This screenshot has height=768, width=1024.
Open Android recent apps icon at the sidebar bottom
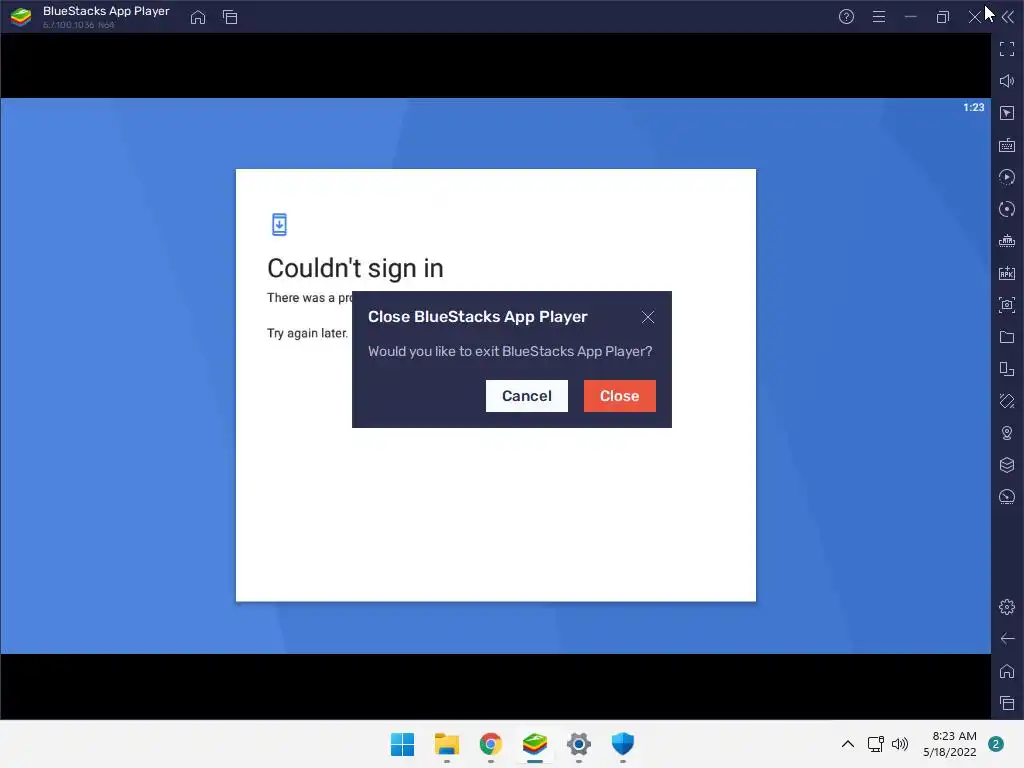1007,703
